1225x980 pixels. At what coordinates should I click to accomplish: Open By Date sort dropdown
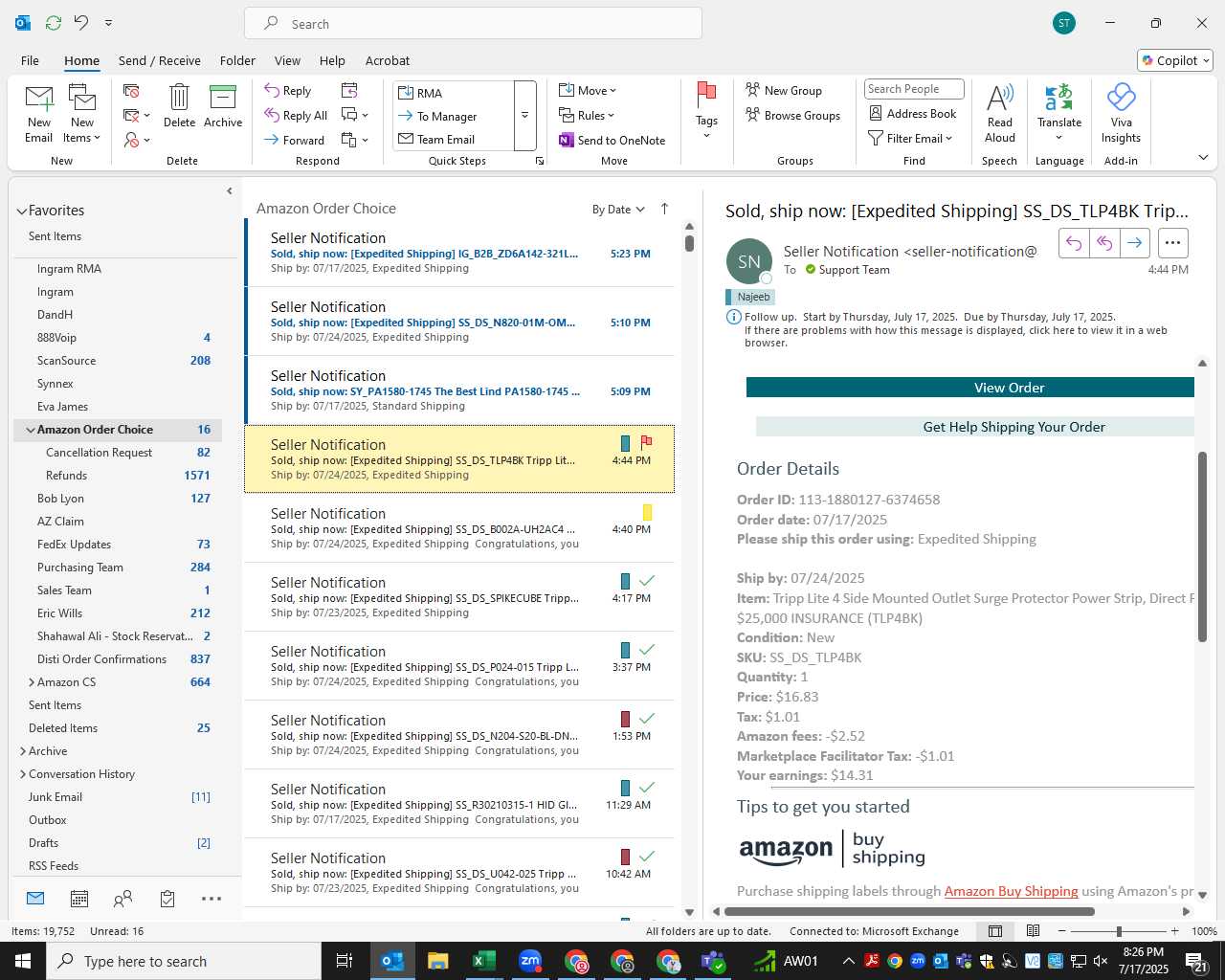(618, 210)
